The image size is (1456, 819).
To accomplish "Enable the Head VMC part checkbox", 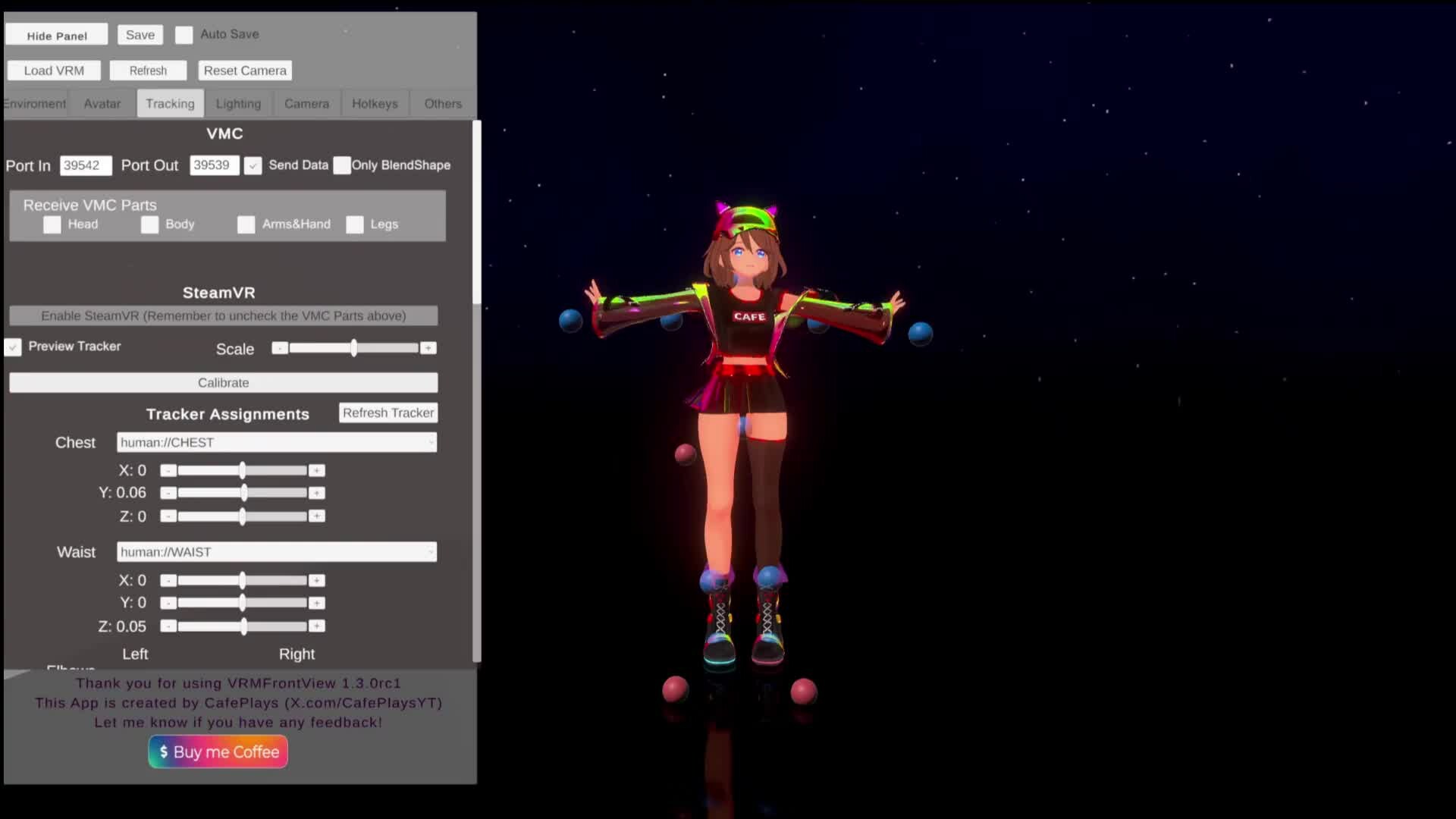I will [x=52, y=224].
